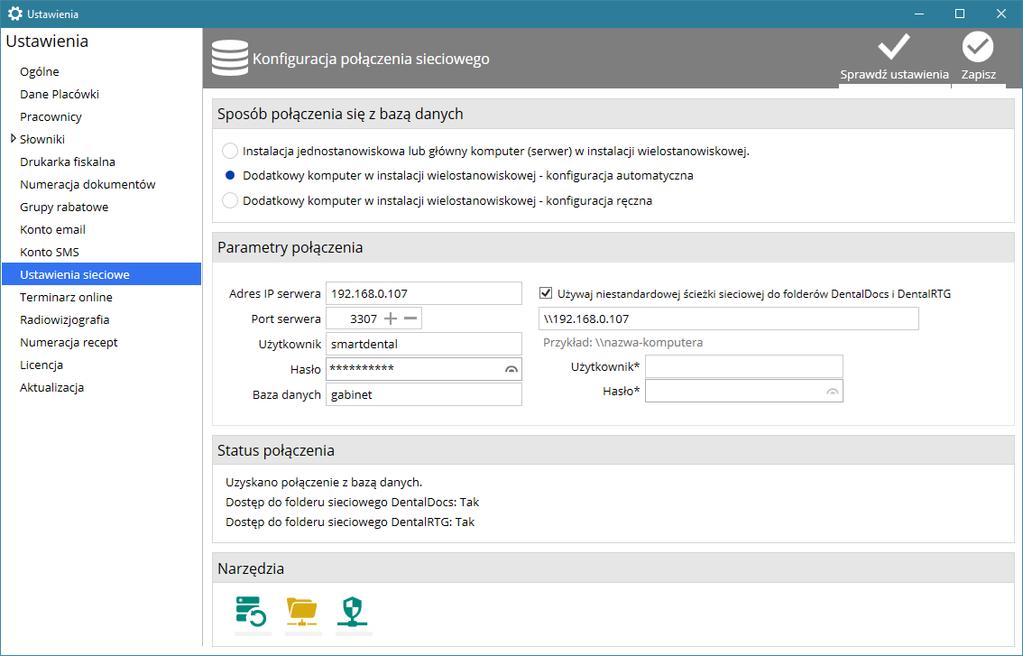Click the 'Przykład: \\nazwa-komputera' hint text
1023x656 pixels.
[x=623, y=343]
